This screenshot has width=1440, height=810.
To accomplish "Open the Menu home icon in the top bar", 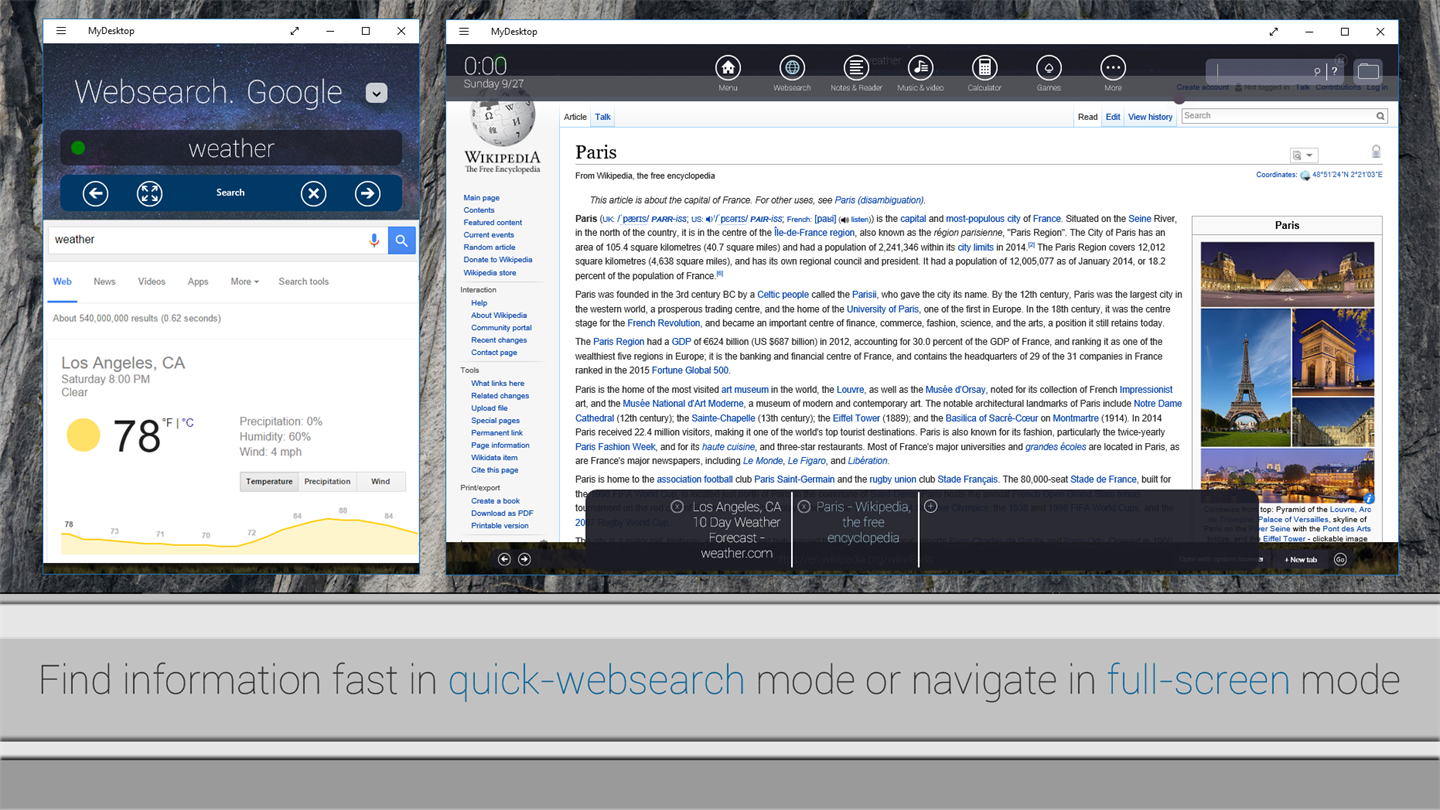I will [728, 68].
